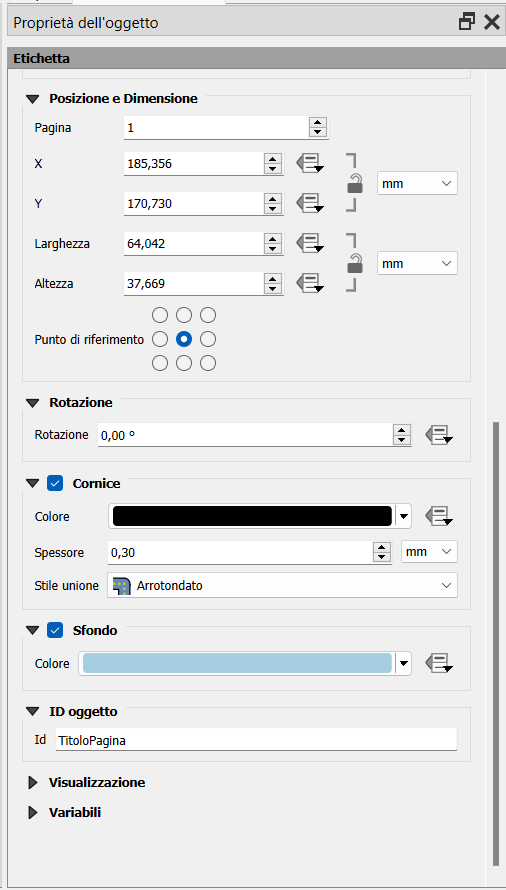Open data-defined override for Y position

point(310,203)
